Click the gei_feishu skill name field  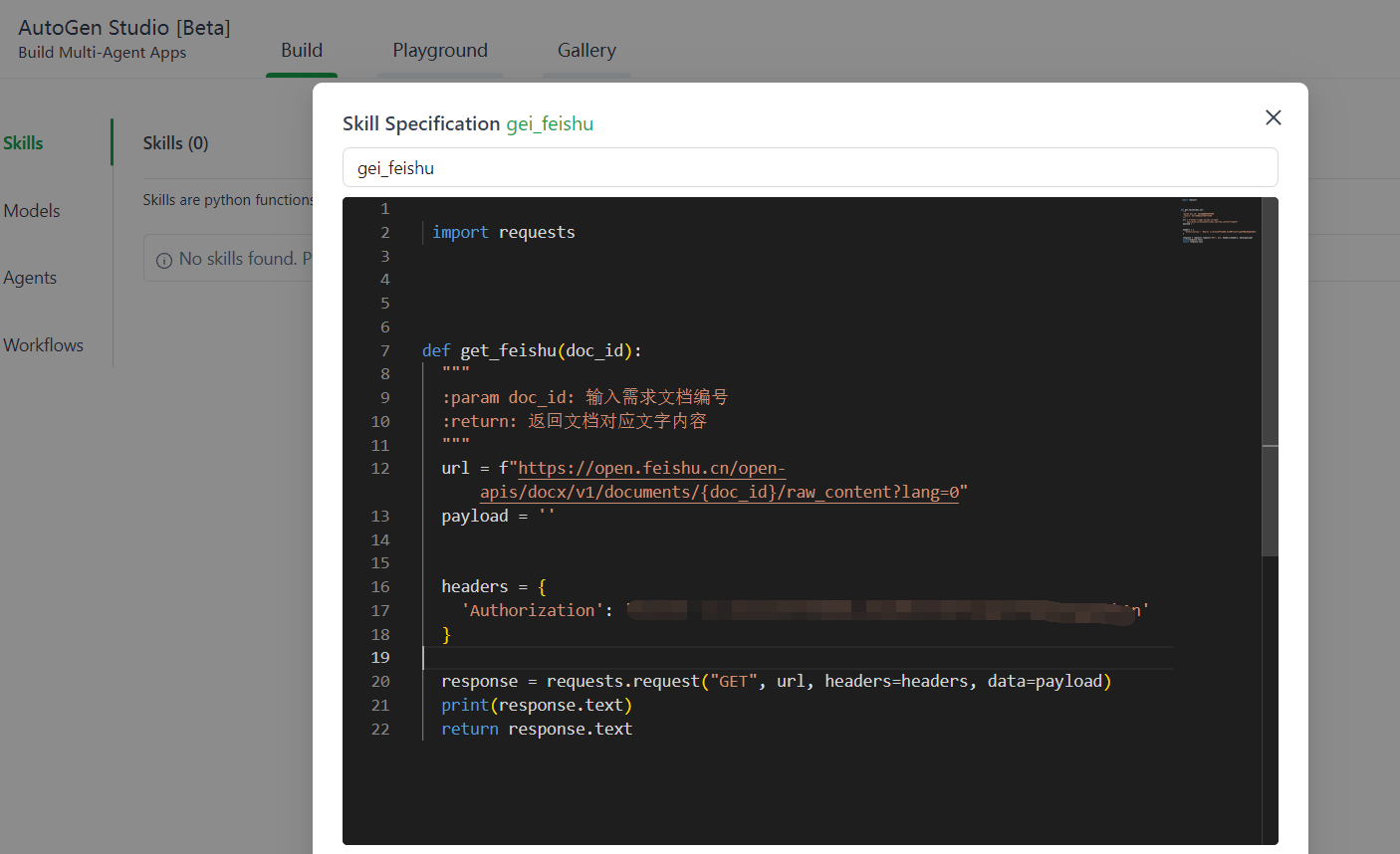810,167
